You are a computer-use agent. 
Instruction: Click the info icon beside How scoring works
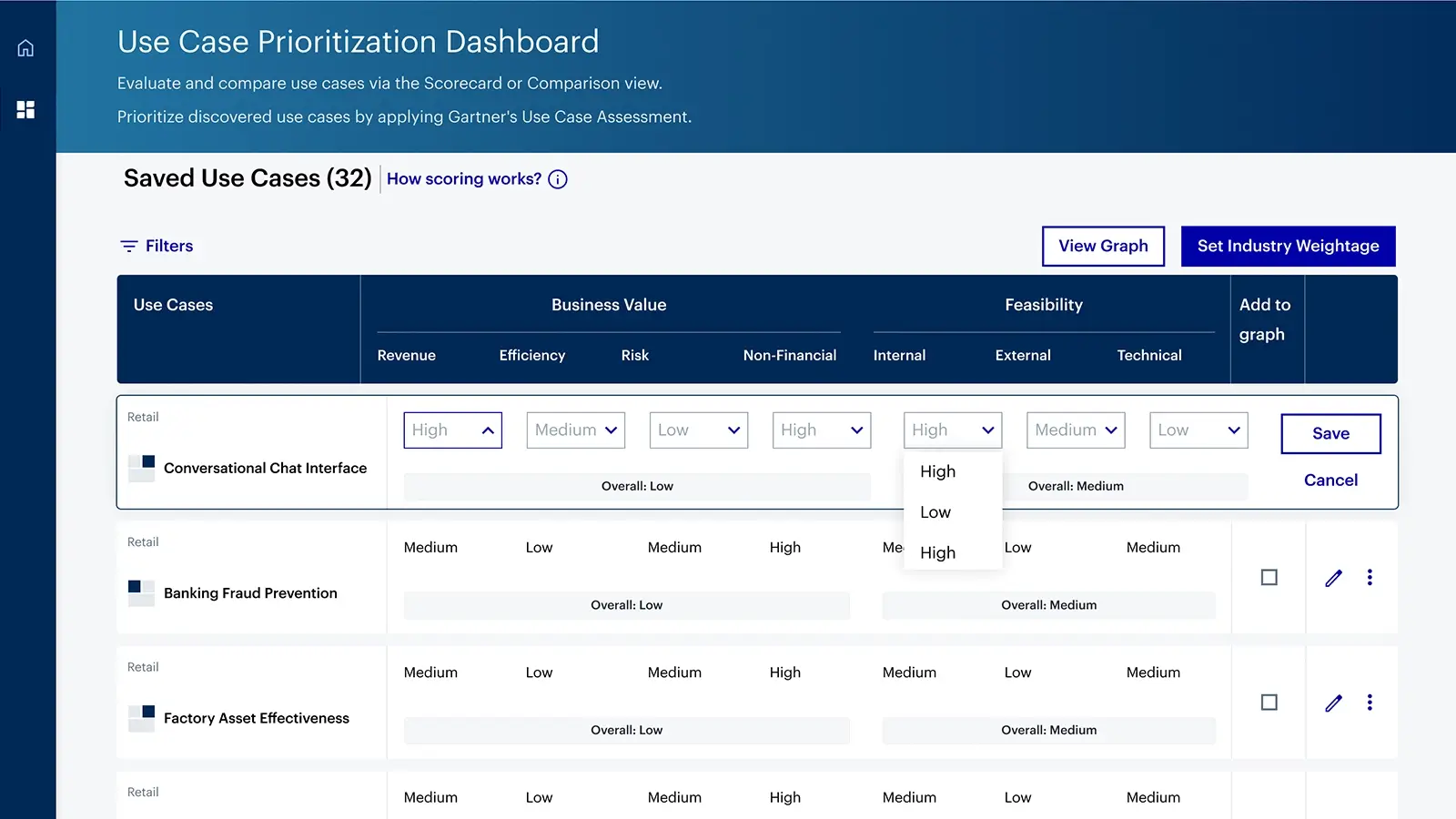tap(557, 179)
